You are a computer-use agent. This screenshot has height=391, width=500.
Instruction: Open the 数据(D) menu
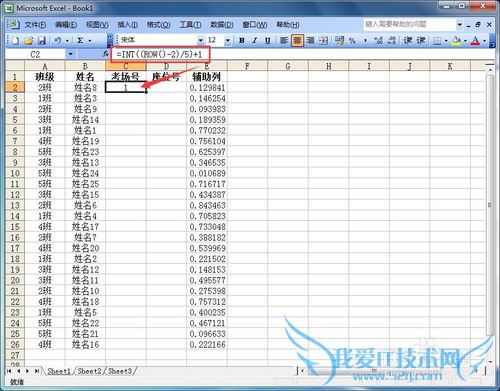click(222, 25)
